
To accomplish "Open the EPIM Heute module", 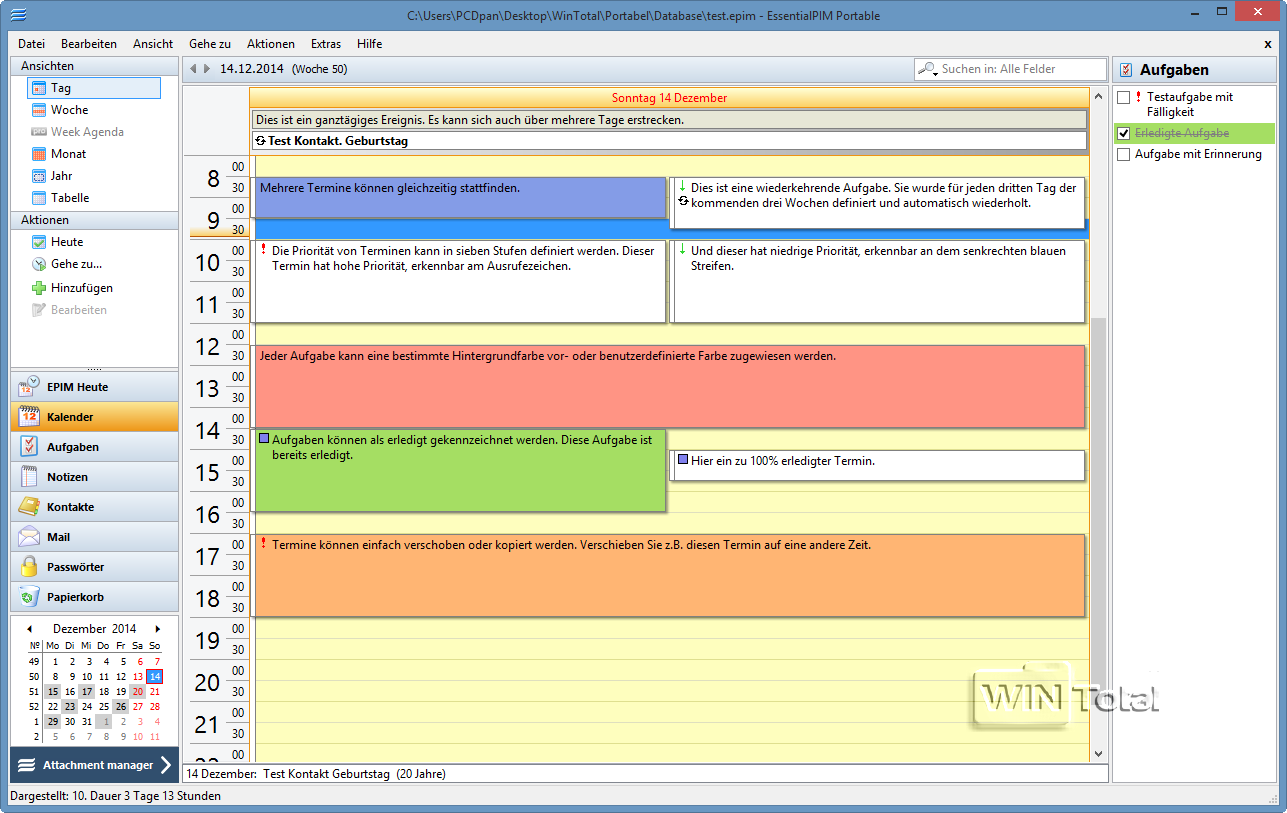I will click(x=94, y=387).
